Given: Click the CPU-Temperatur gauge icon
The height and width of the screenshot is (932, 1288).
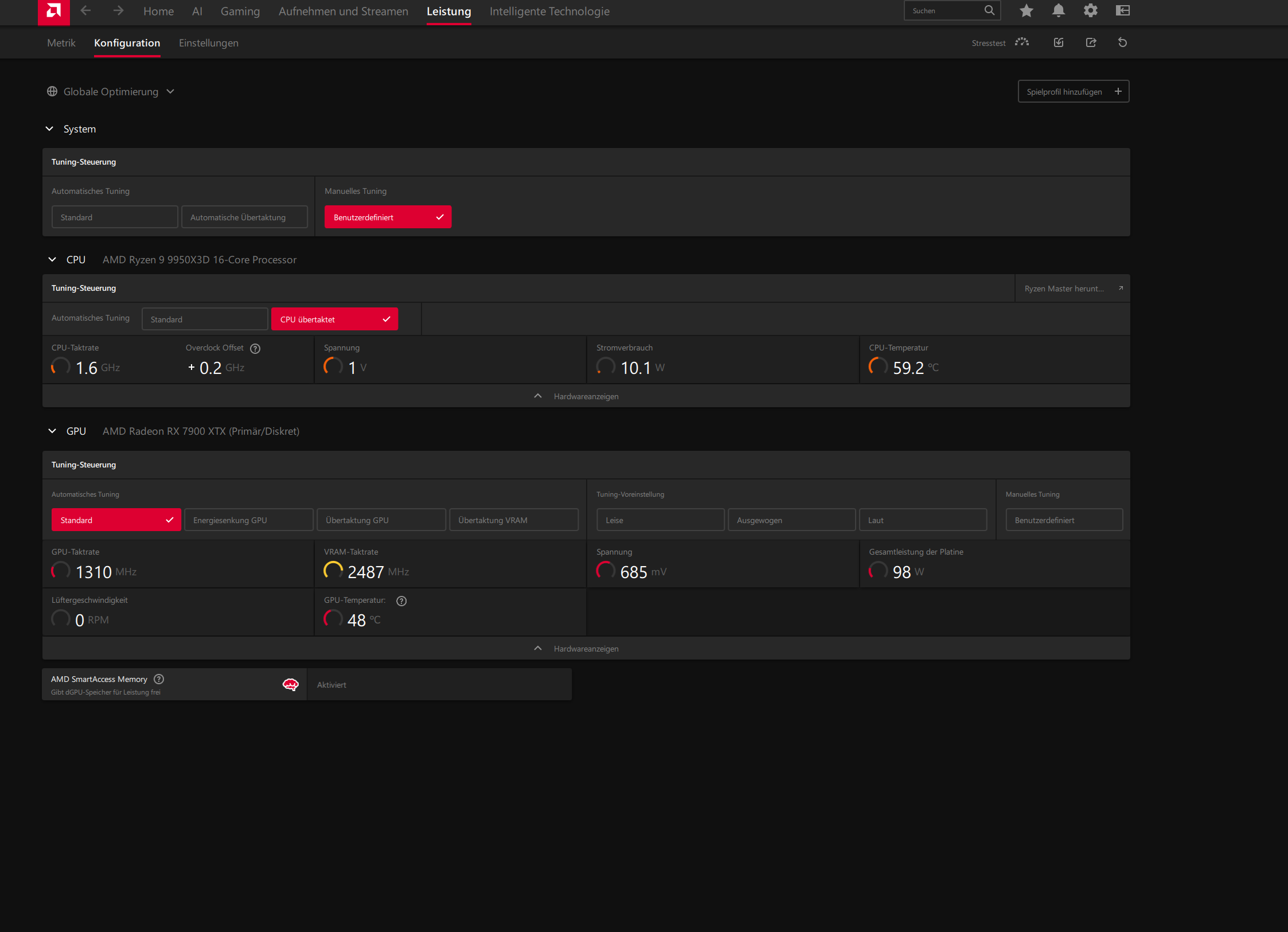Looking at the screenshot, I should point(878,366).
